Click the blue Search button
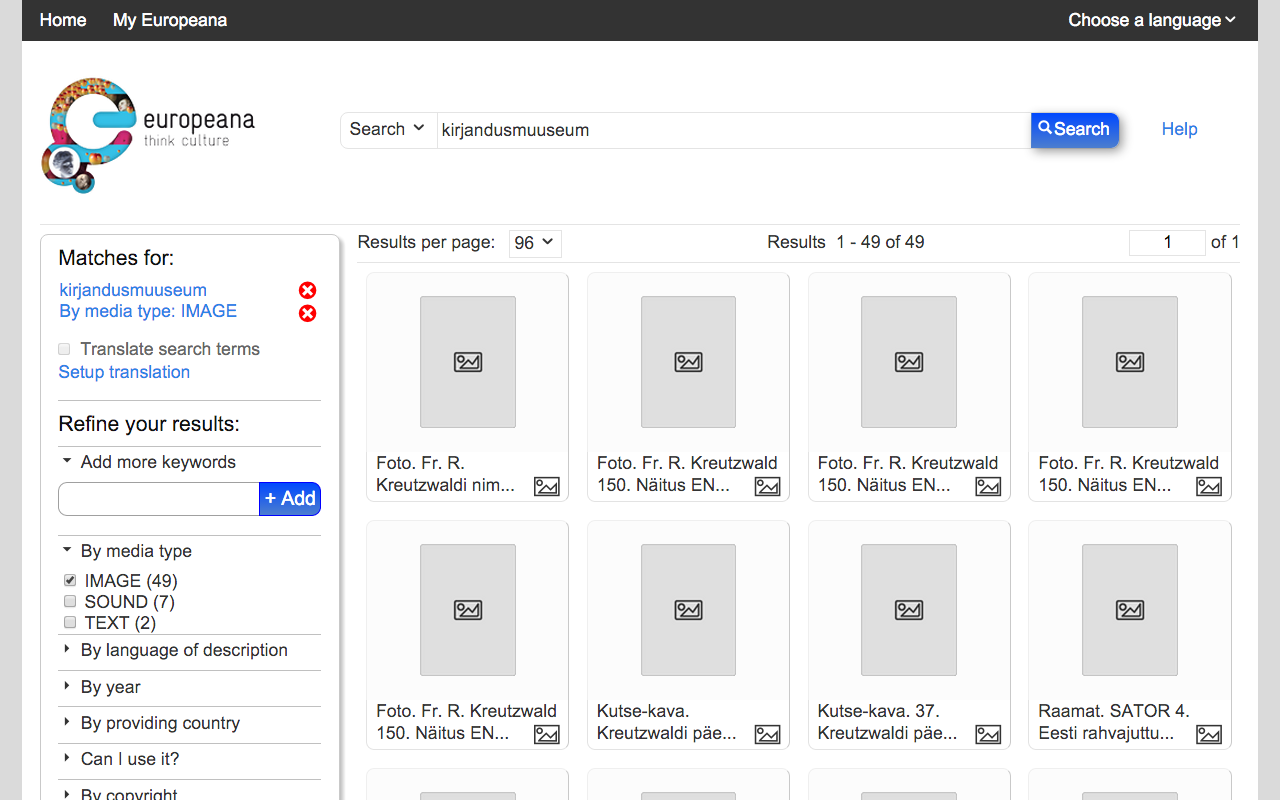 [x=1075, y=129]
